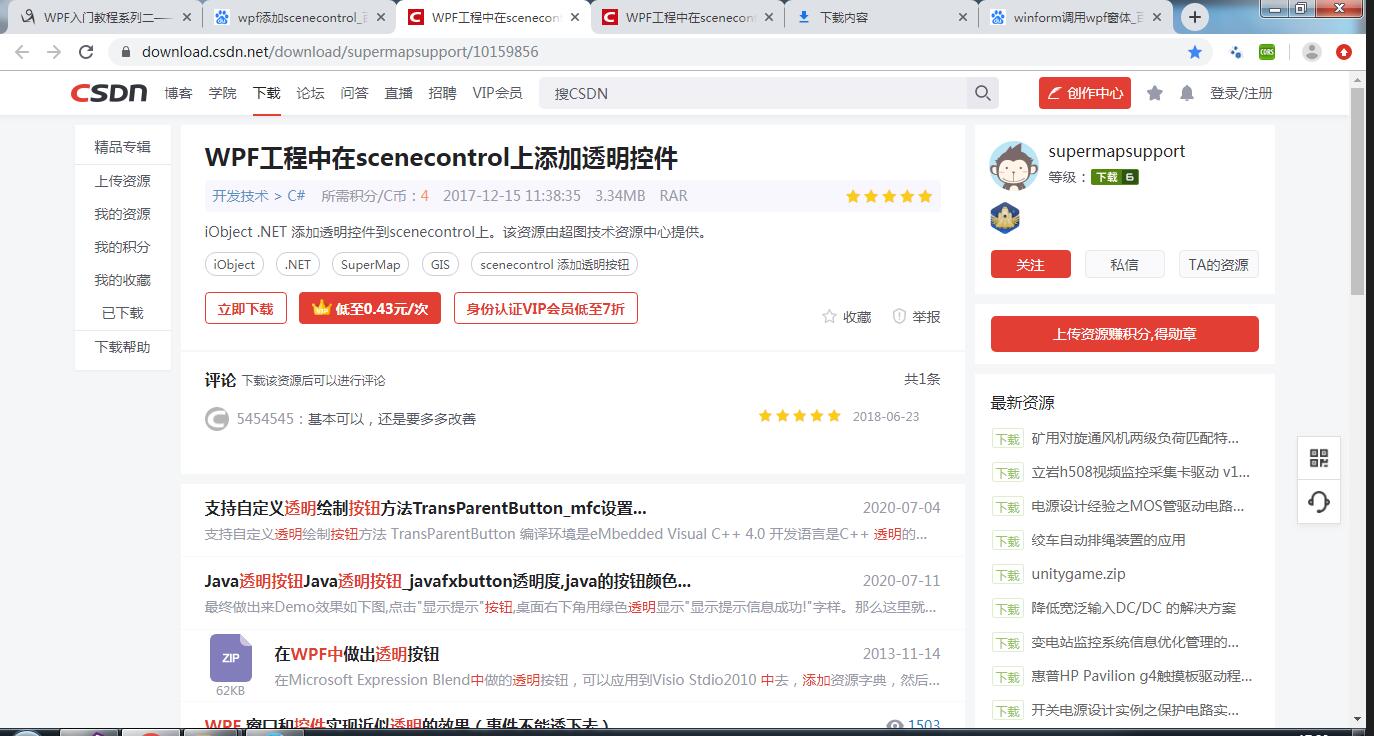This screenshot has width=1374, height=736.
Task: Click the QR code side icon
Action: [1319, 459]
